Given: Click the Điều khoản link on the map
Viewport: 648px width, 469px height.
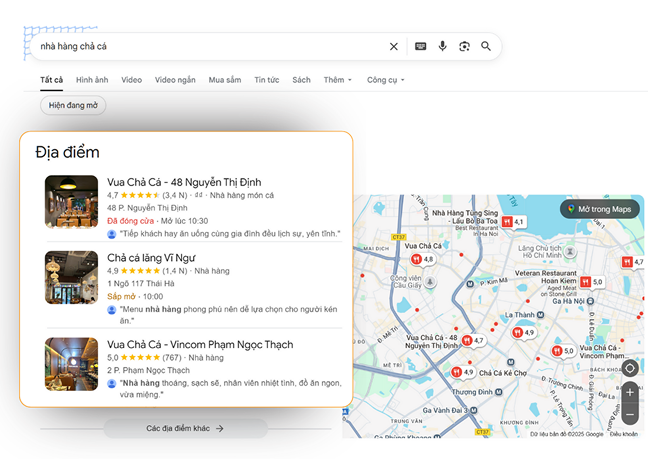Looking at the screenshot, I should tap(623, 434).
